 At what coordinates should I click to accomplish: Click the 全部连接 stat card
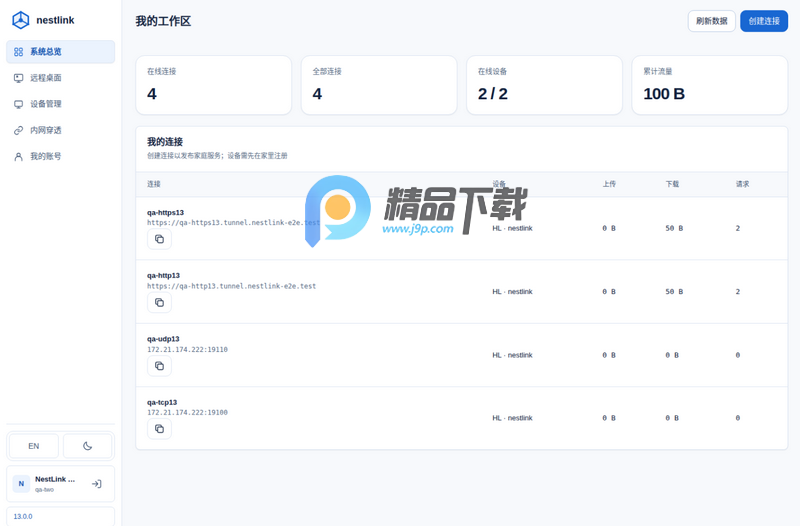tap(379, 85)
